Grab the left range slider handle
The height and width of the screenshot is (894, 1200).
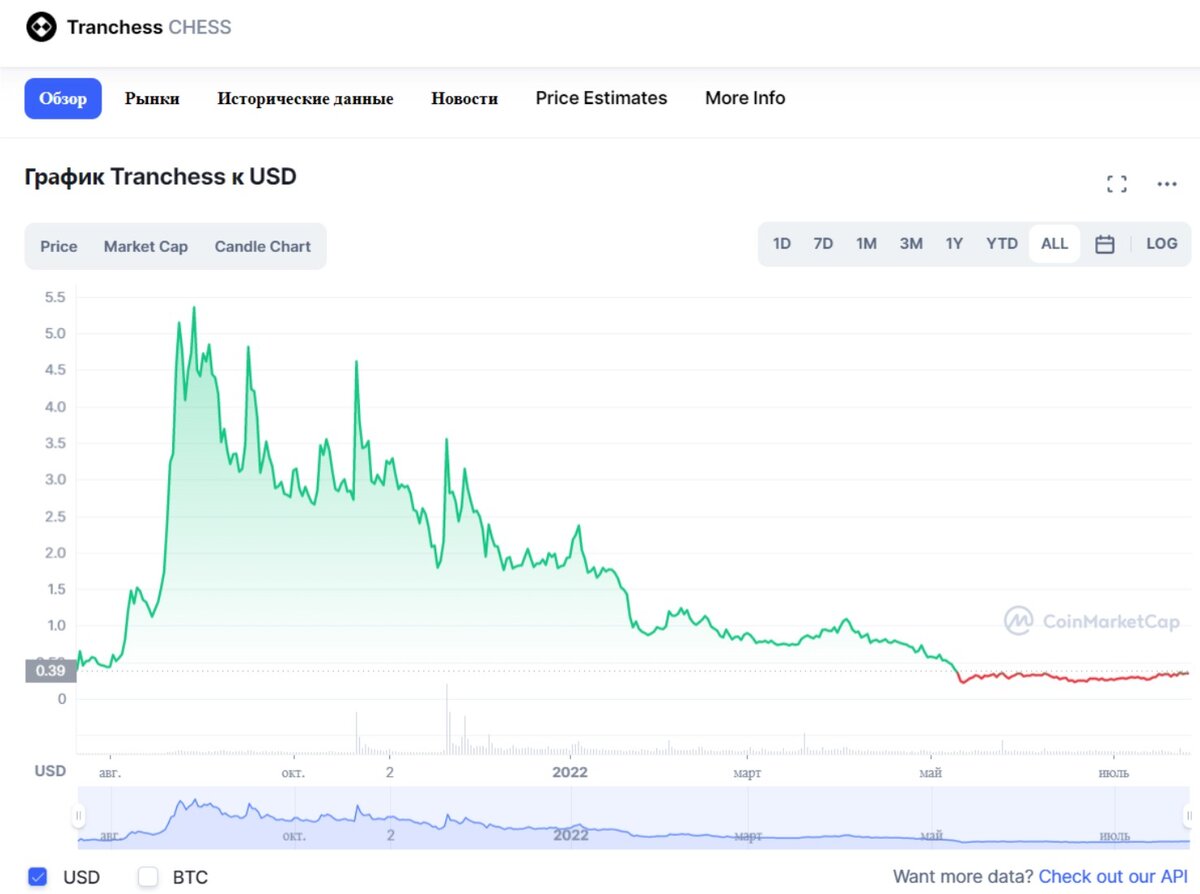(x=78, y=816)
